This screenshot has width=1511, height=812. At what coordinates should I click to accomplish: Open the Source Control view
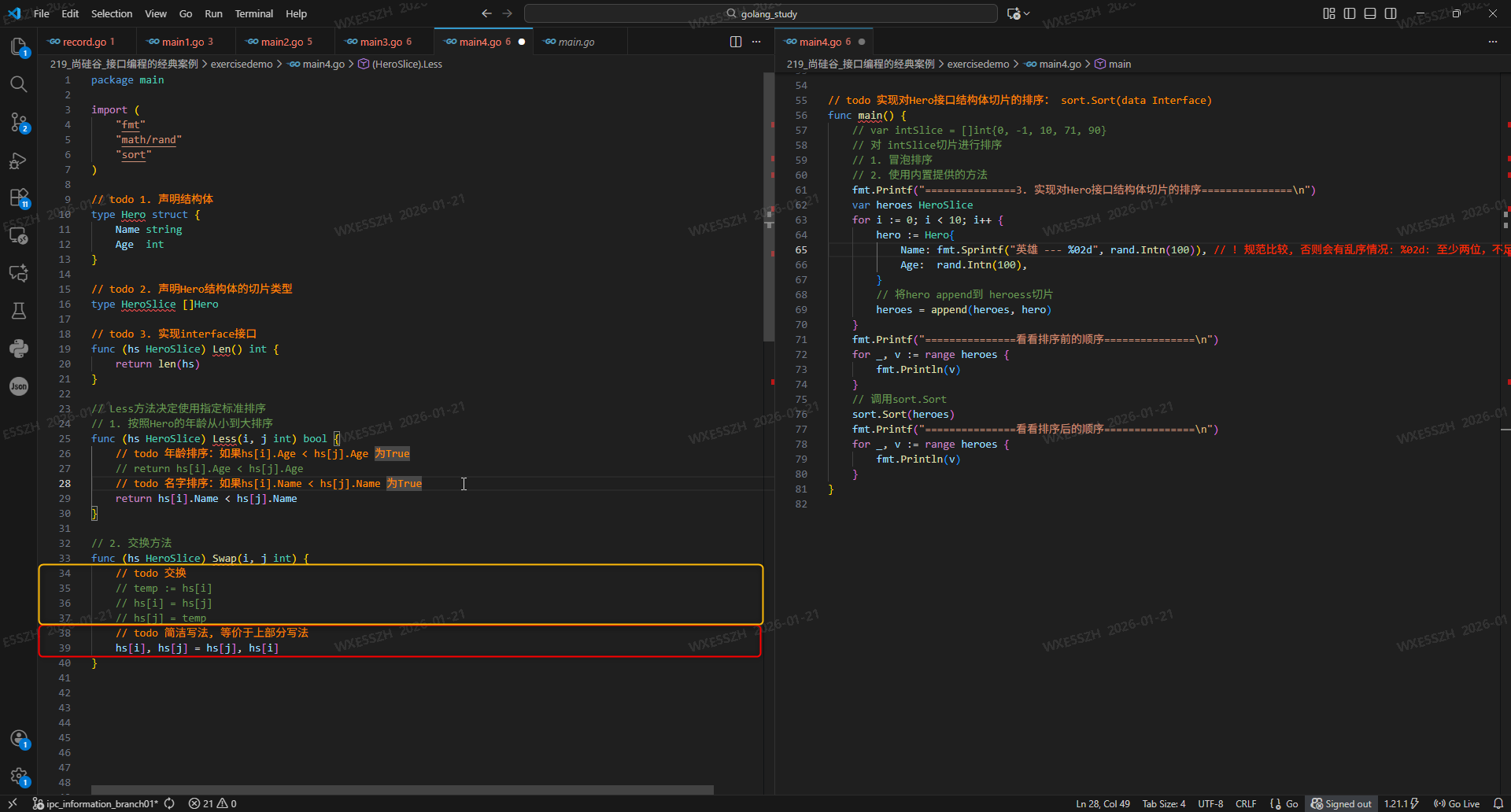[x=19, y=122]
